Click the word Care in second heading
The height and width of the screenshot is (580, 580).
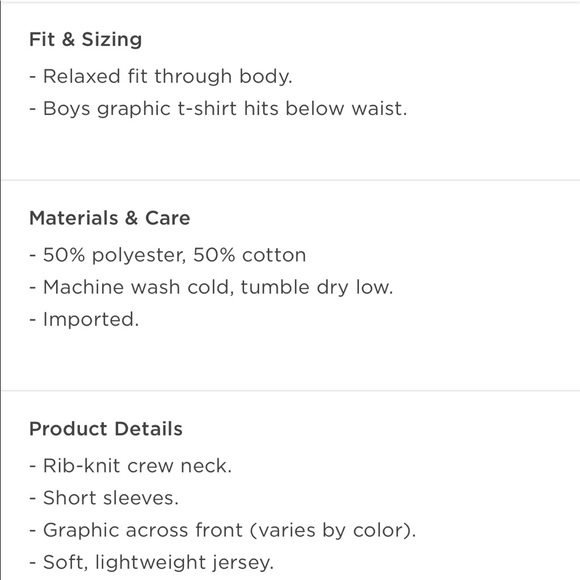coord(168,218)
